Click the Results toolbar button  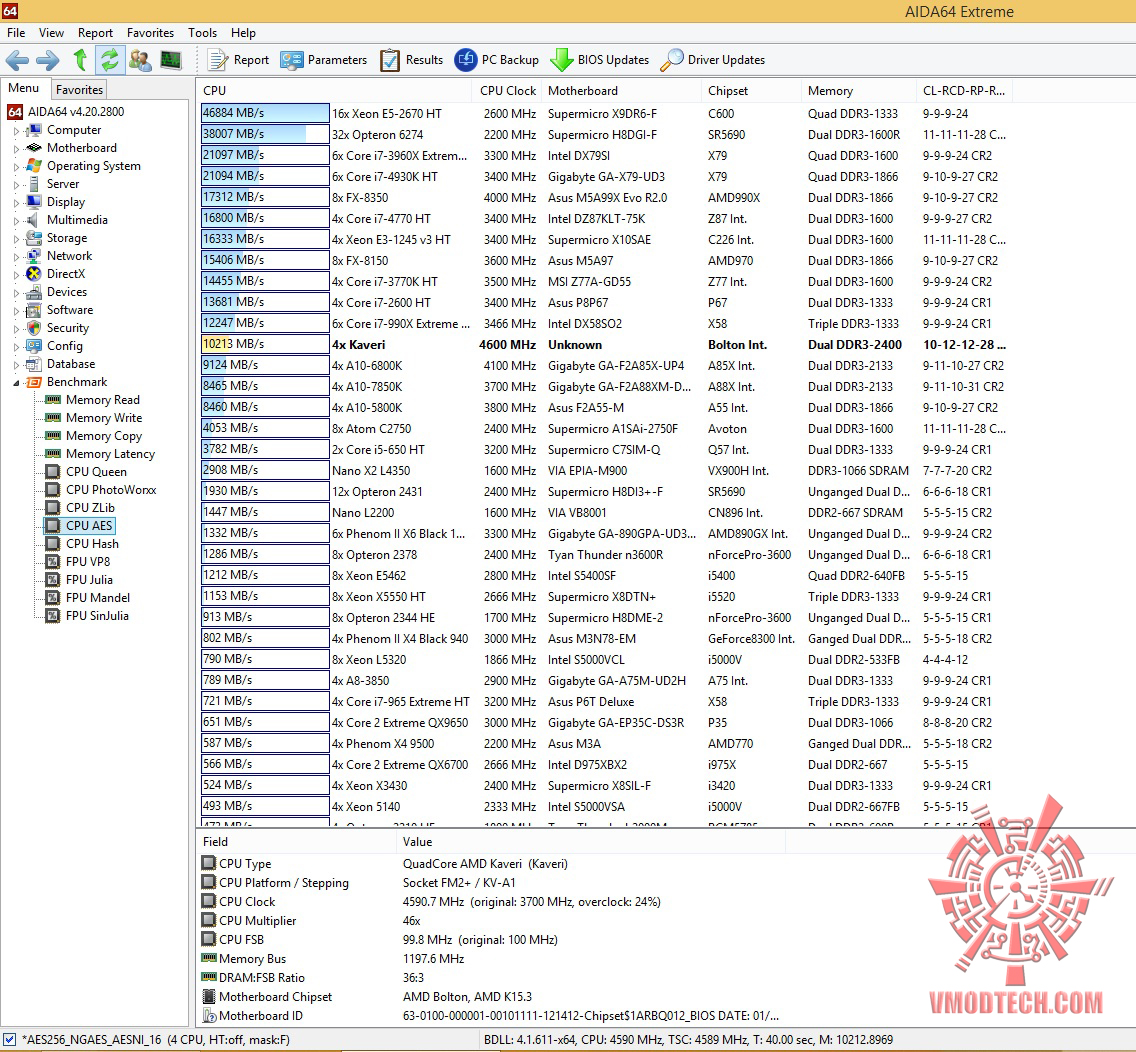click(x=412, y=60)
